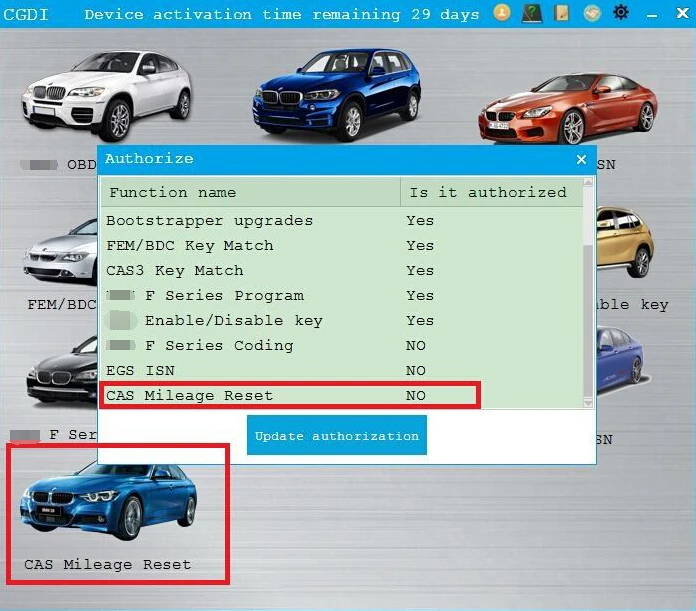Click the 'Device activation time remaining 29 days' text
The height and width of the screenshot is (611, 696).
pos(282,15)
